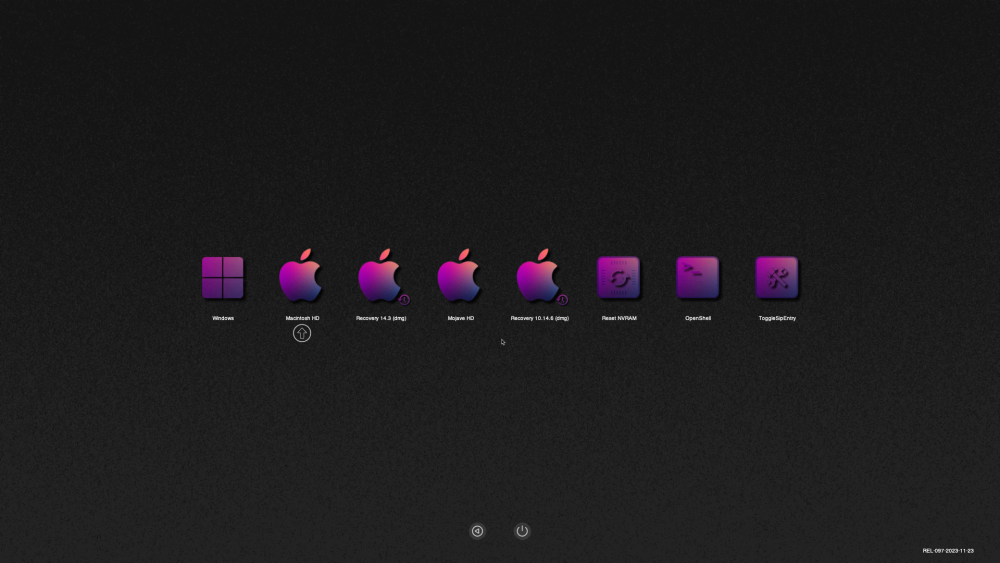This screenshot has height=563, width=1000.
Task: Click the "Mojave HD" label text
Action: point(460,318)
